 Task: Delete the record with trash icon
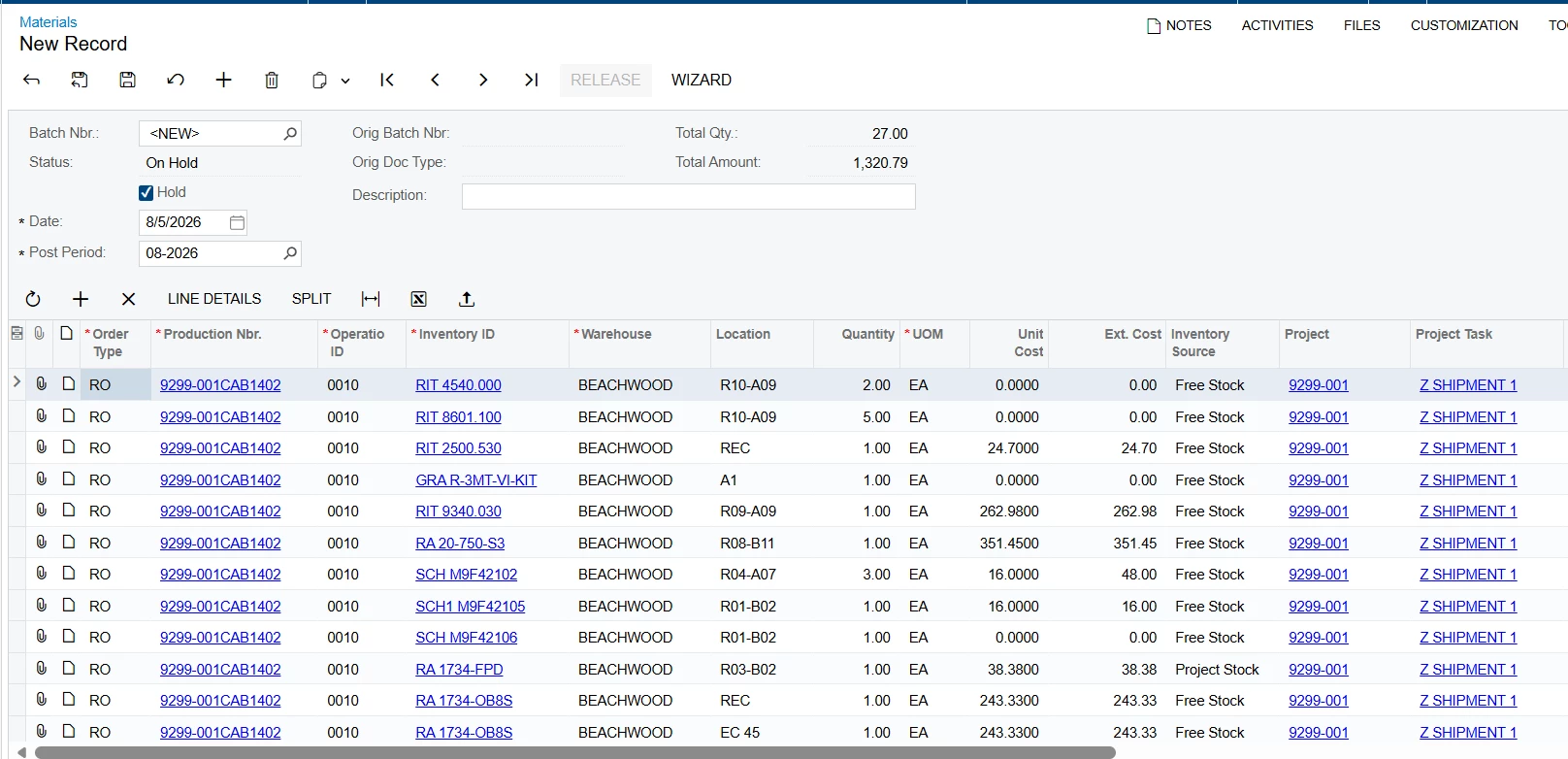pyautogui.click(x=272, y=80)
